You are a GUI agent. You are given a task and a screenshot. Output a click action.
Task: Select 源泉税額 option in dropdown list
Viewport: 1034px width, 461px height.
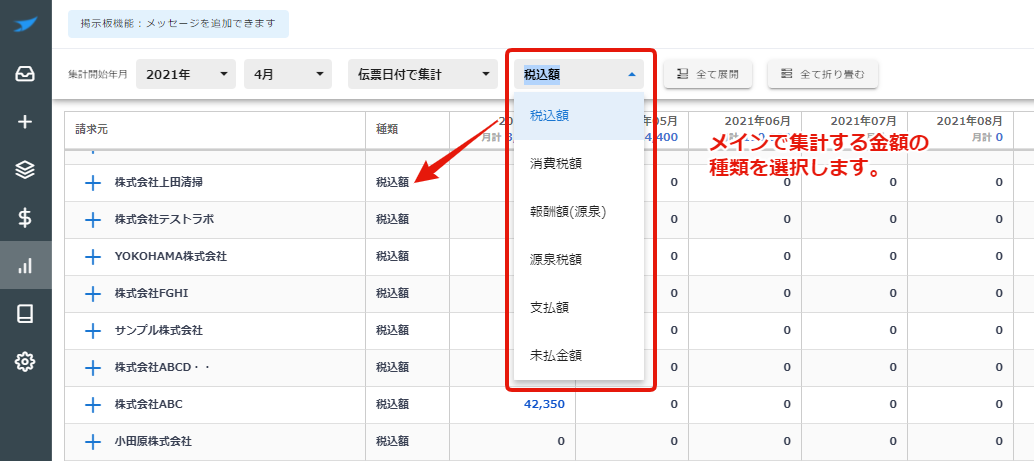(579, 260)
